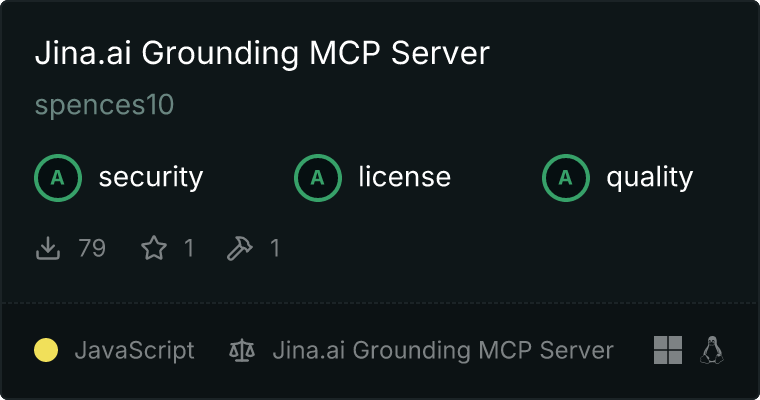Click the security label text
The height and width of the screenshot is (400, 760).
pos(151,177)
